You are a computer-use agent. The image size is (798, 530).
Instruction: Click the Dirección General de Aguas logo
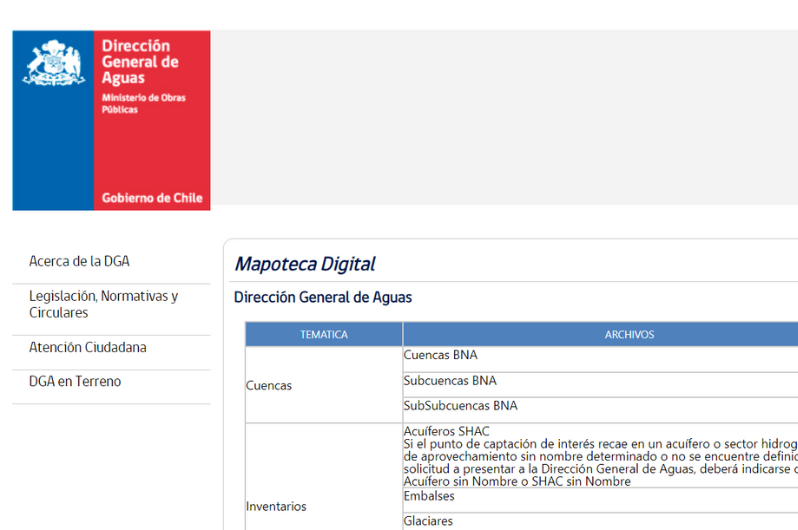tap(111, 120)
